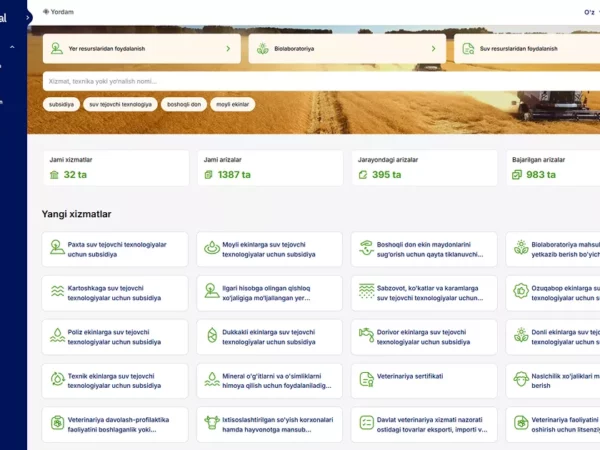Select the subsidiya filter tag

tap(61, 104)
